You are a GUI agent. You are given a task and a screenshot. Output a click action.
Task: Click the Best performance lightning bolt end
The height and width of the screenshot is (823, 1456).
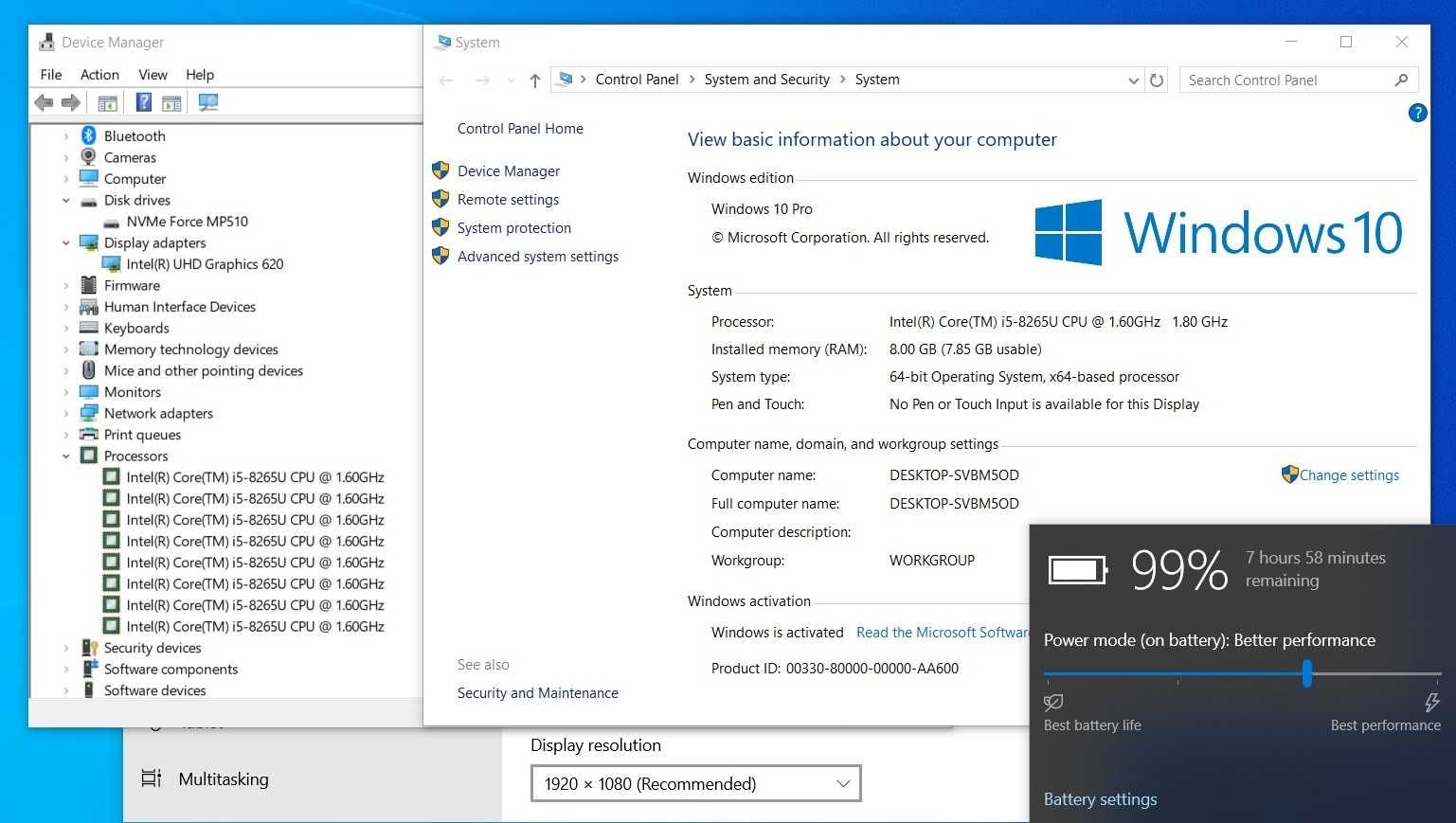click(x=1431, y=702)
